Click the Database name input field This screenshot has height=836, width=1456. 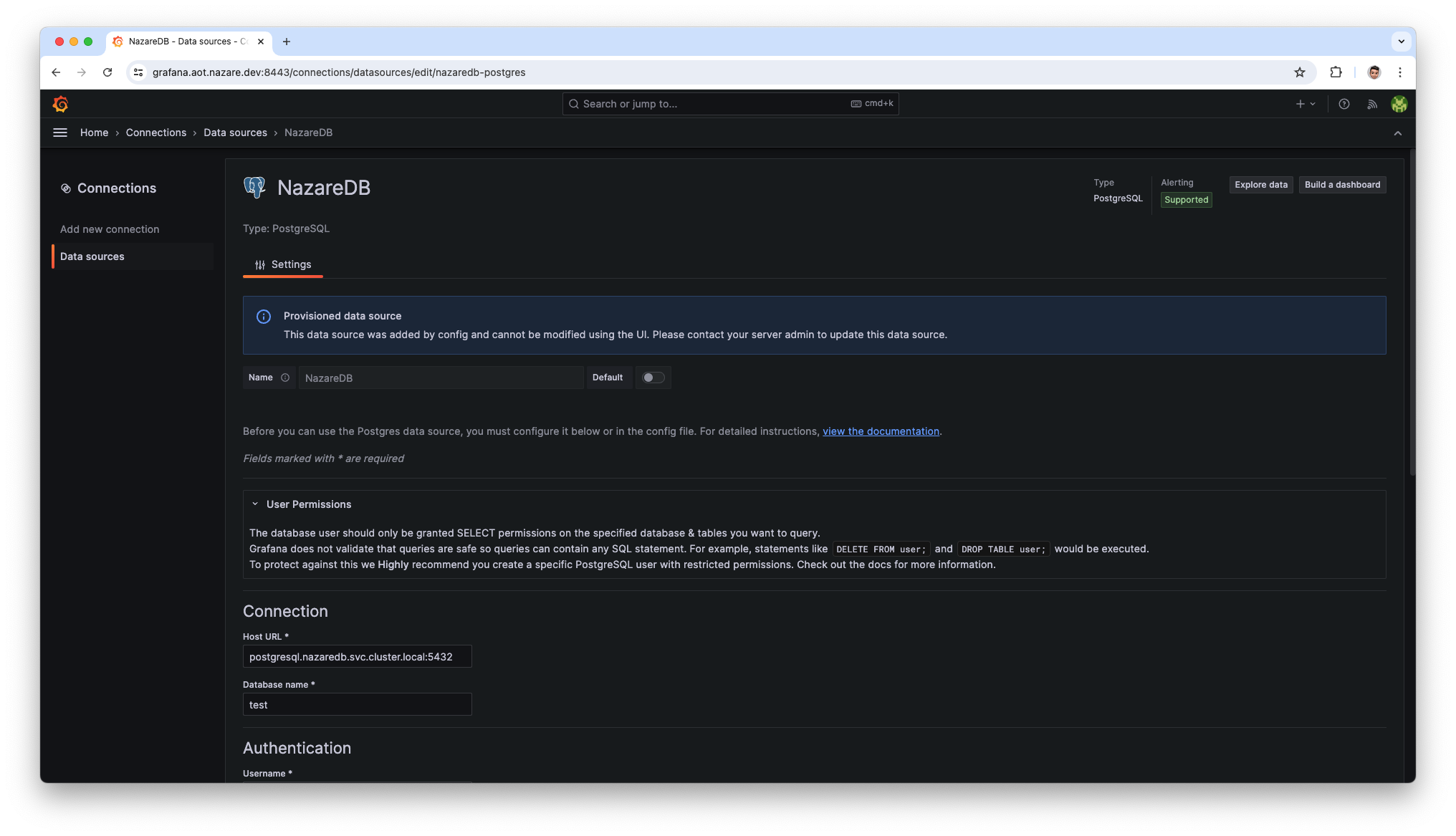357,704
